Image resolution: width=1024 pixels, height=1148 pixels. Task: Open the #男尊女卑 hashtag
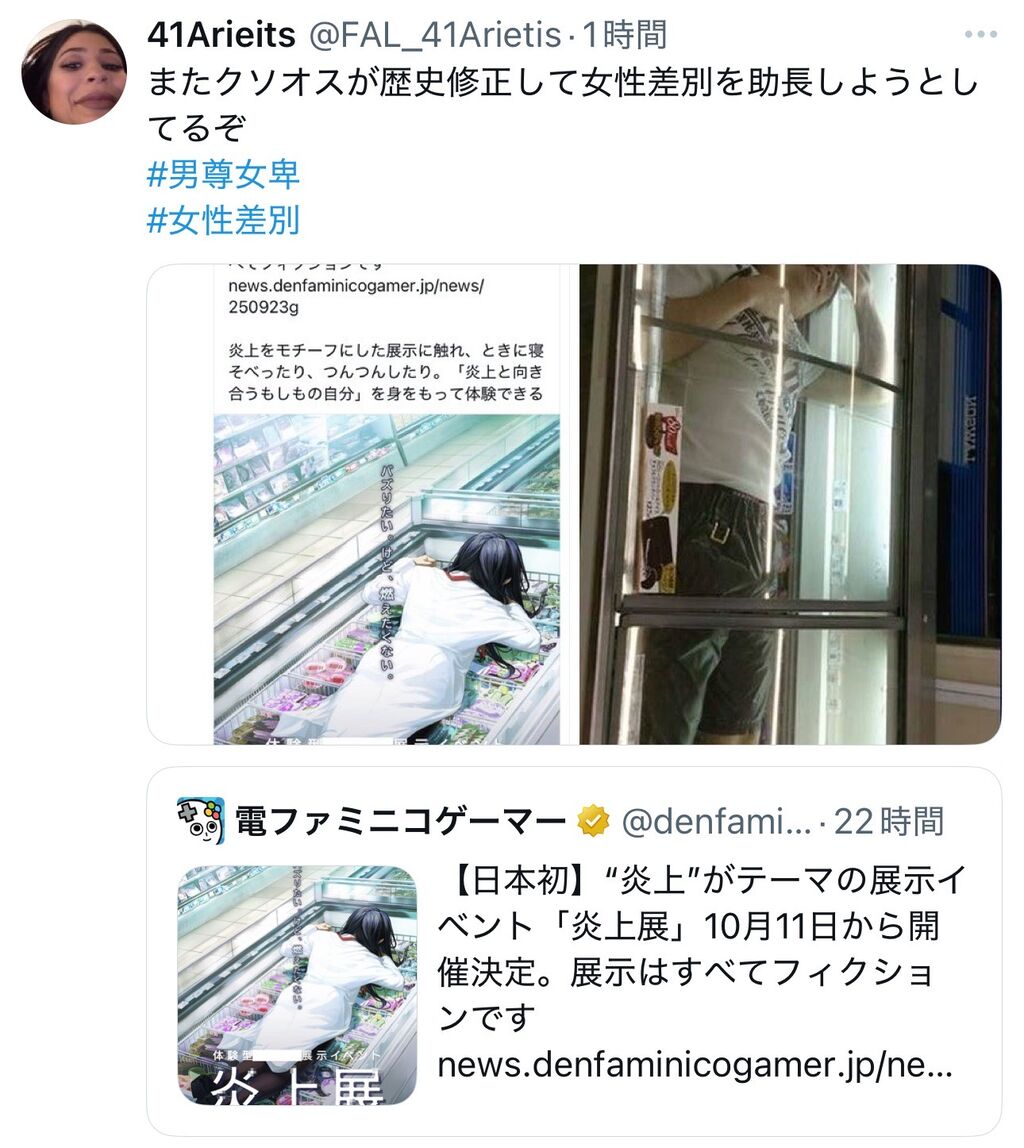[223, 174]
